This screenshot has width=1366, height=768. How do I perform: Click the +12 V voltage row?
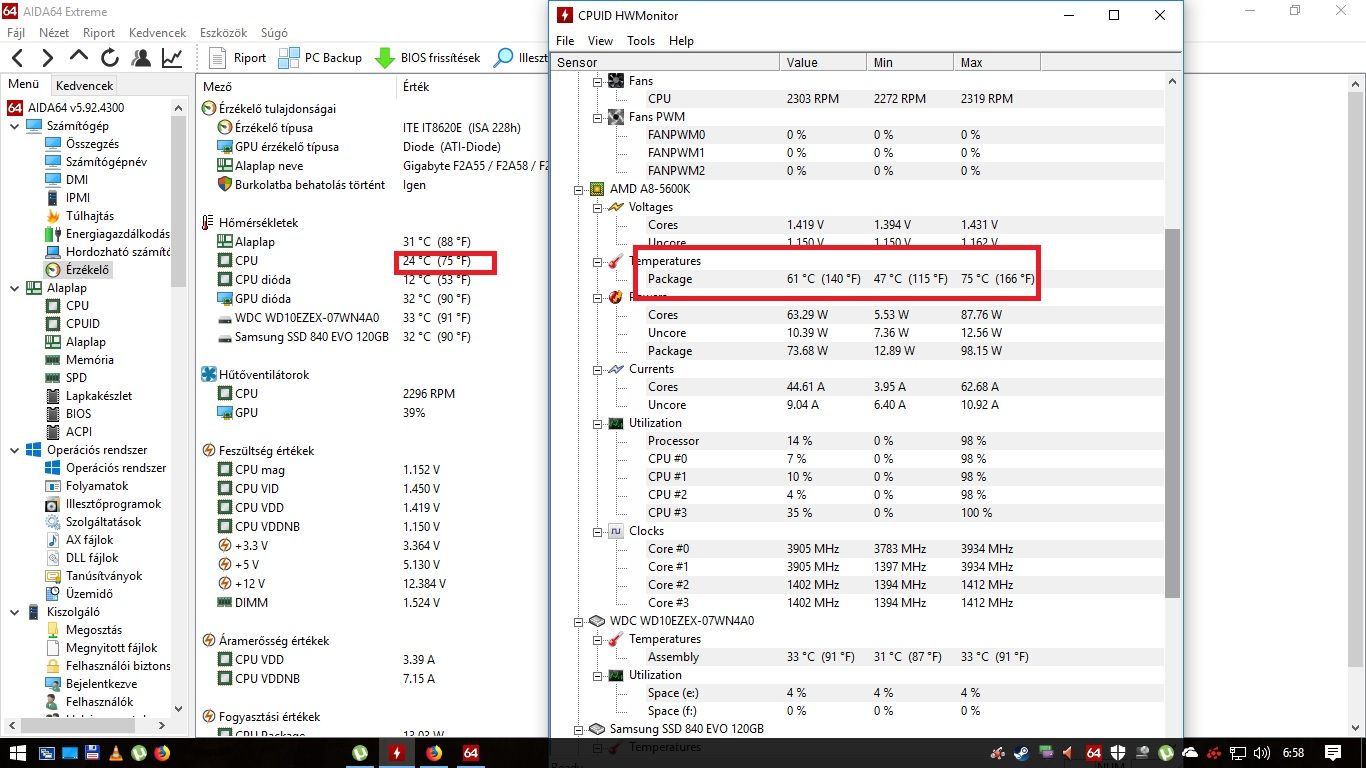click(372, 584)
